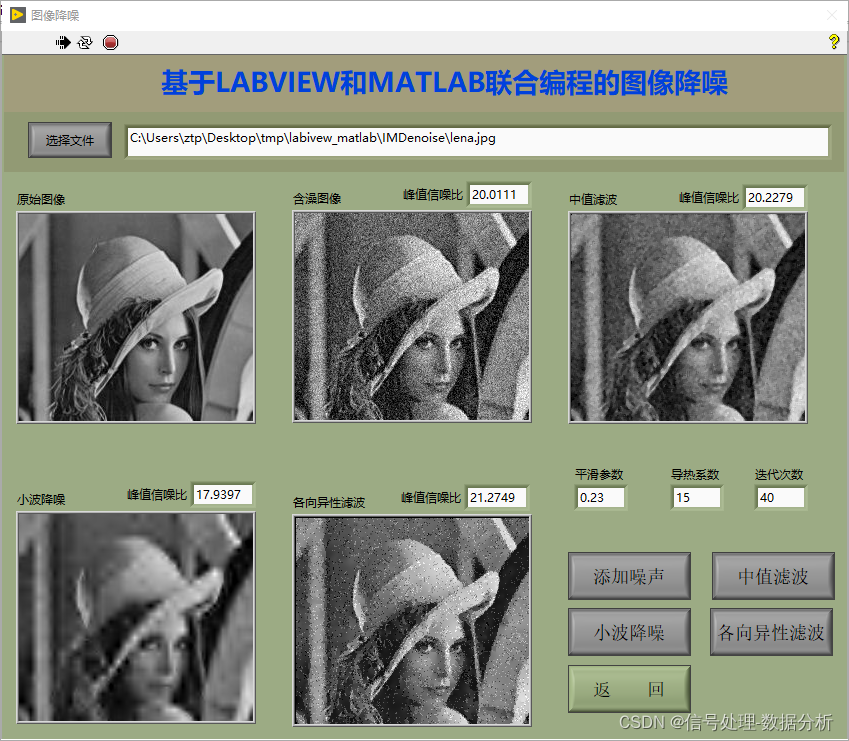Click the 添加噪声 button

[x=629, y=576]
